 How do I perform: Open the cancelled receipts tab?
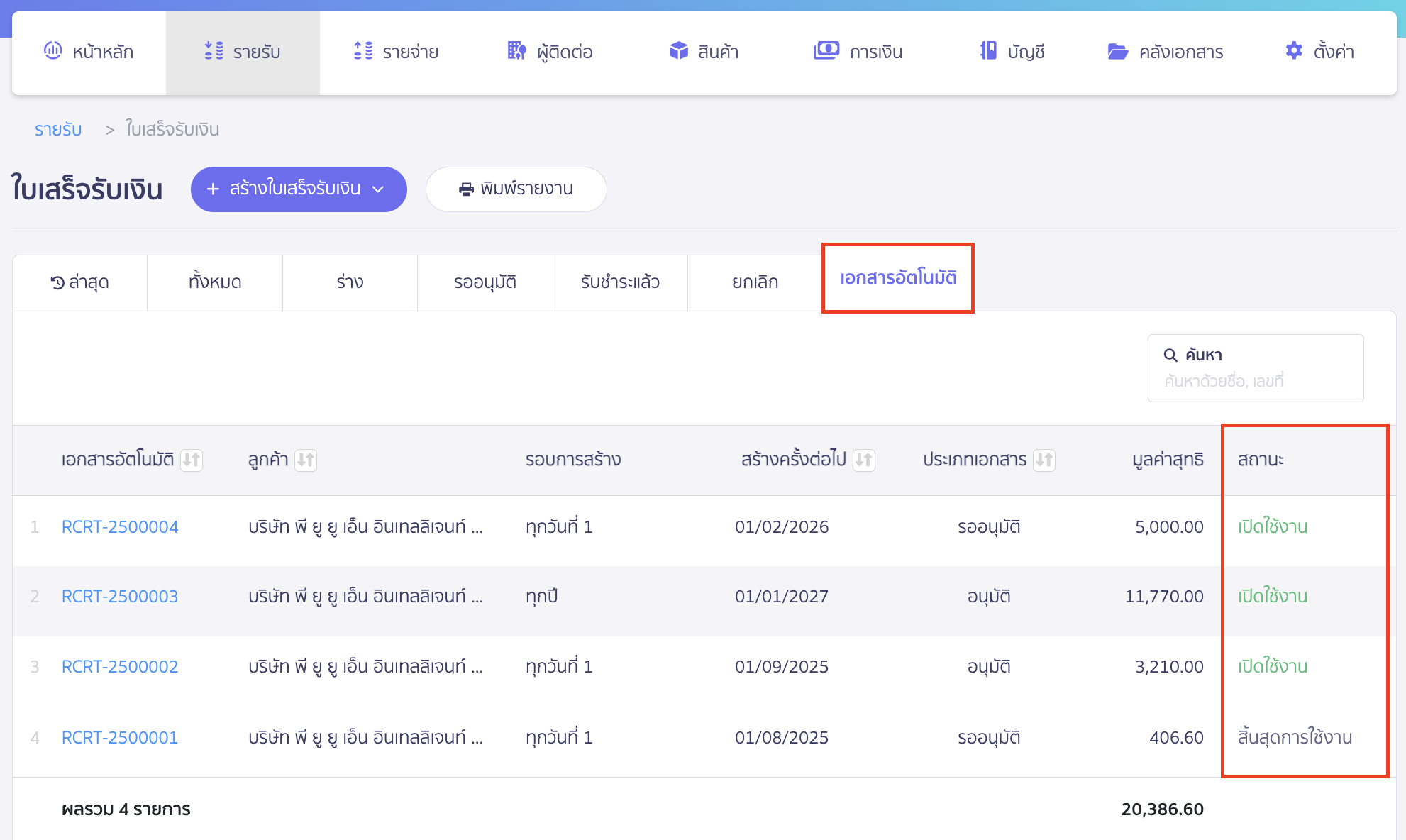click(x=755, y=282)
